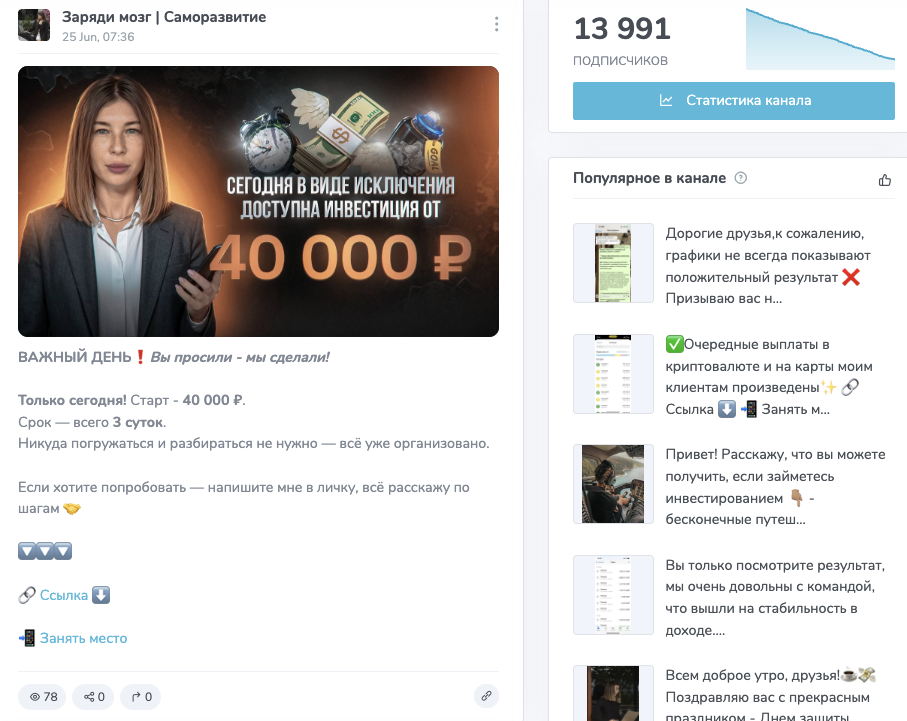Open popular post Очередные выплаты в криптовалюте
The height and width of the screenshot is (721, 907).
tap(769, 377)
